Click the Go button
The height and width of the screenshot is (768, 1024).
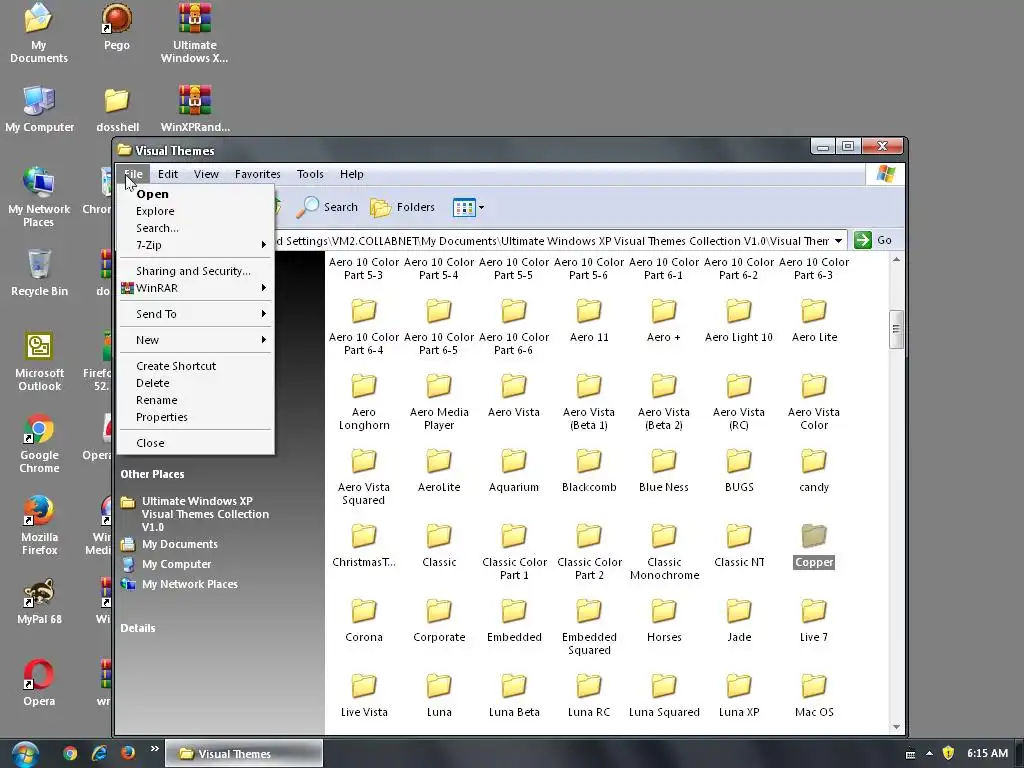873,240
